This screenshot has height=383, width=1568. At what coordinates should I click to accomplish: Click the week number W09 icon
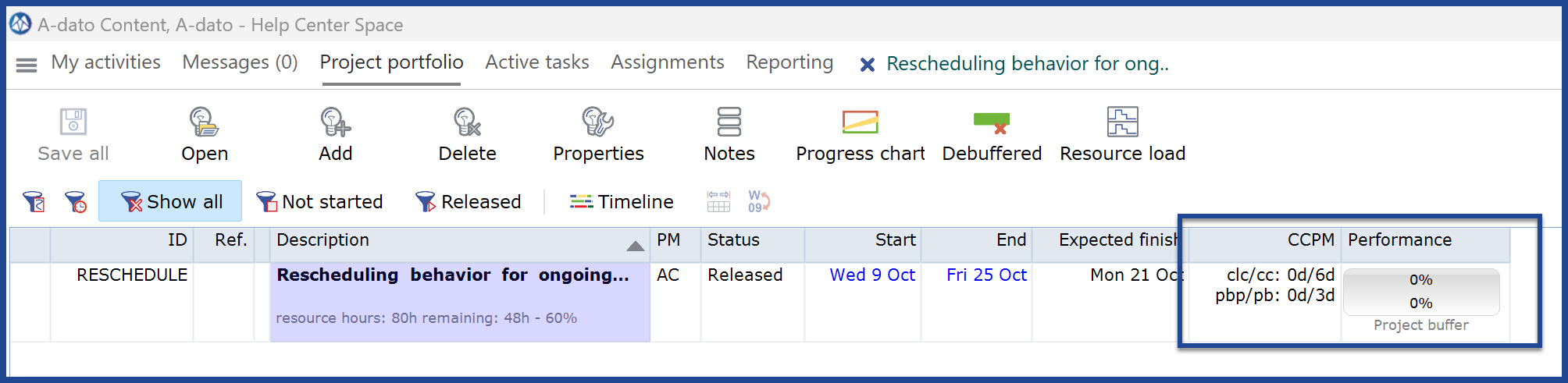pos(759,201)
